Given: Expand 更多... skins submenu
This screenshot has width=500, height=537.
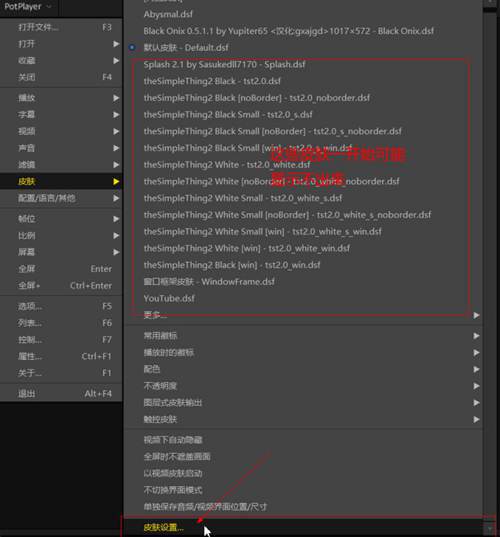Looking at the screenshot, I should click(x=303, y=315).
